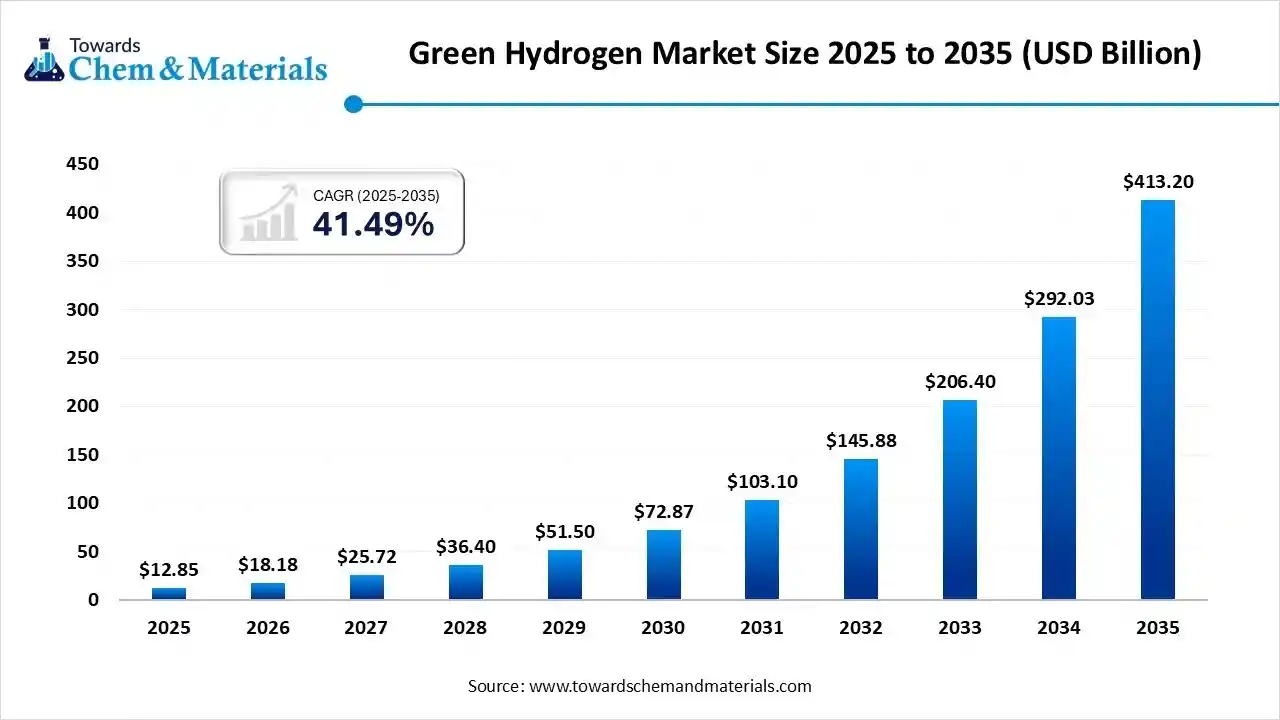Toggle the $51.50 value label for 2029
1280x720 pixels.
[x=564, y=532]
